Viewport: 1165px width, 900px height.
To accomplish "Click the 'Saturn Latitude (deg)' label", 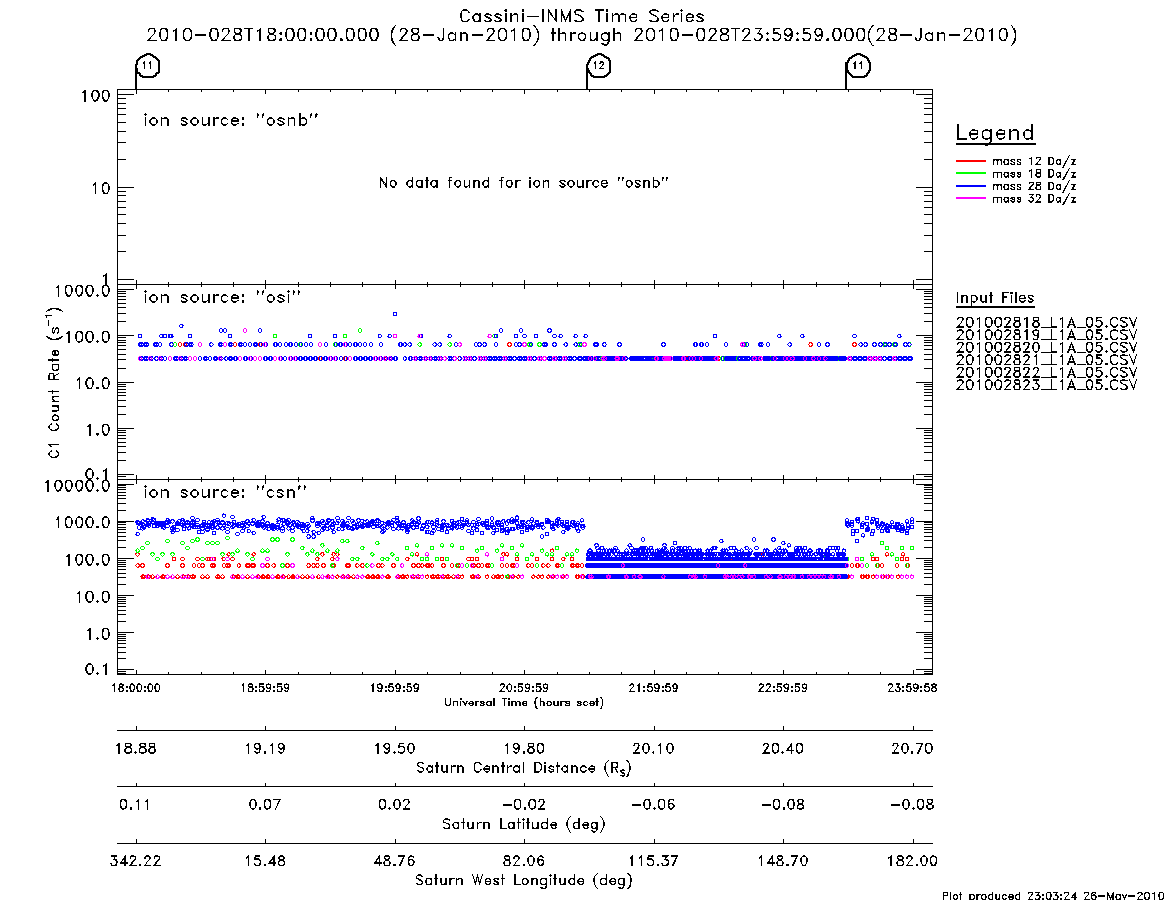I will click(x=524, y=824).
